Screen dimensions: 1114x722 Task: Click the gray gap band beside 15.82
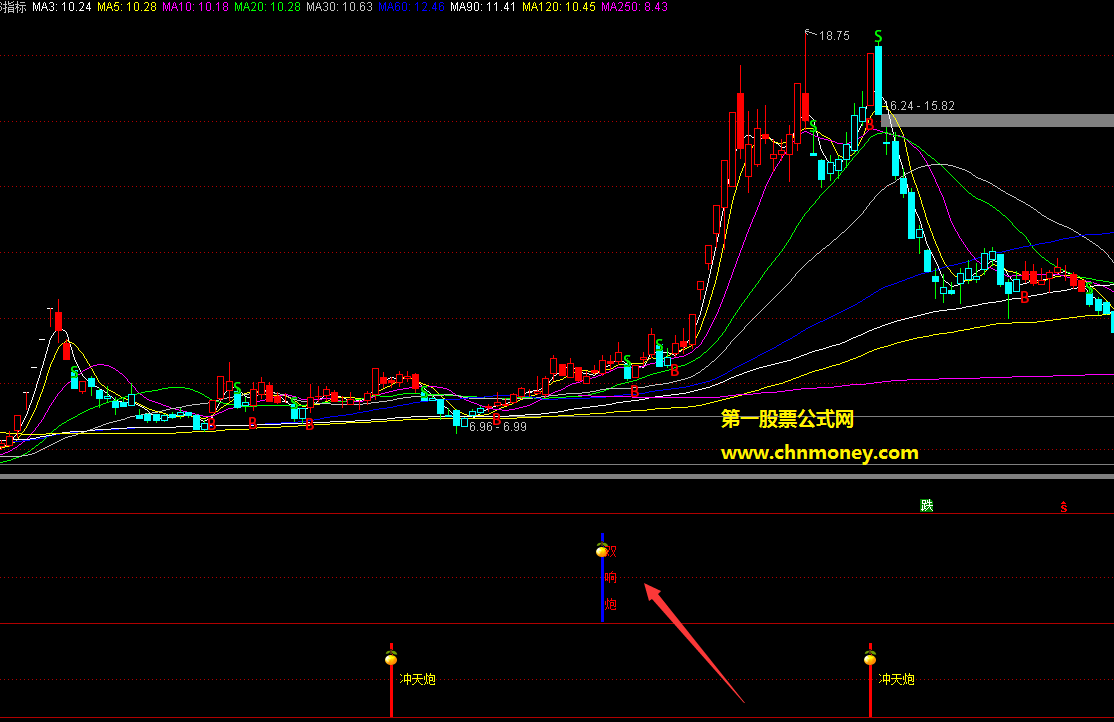point(997,121)
